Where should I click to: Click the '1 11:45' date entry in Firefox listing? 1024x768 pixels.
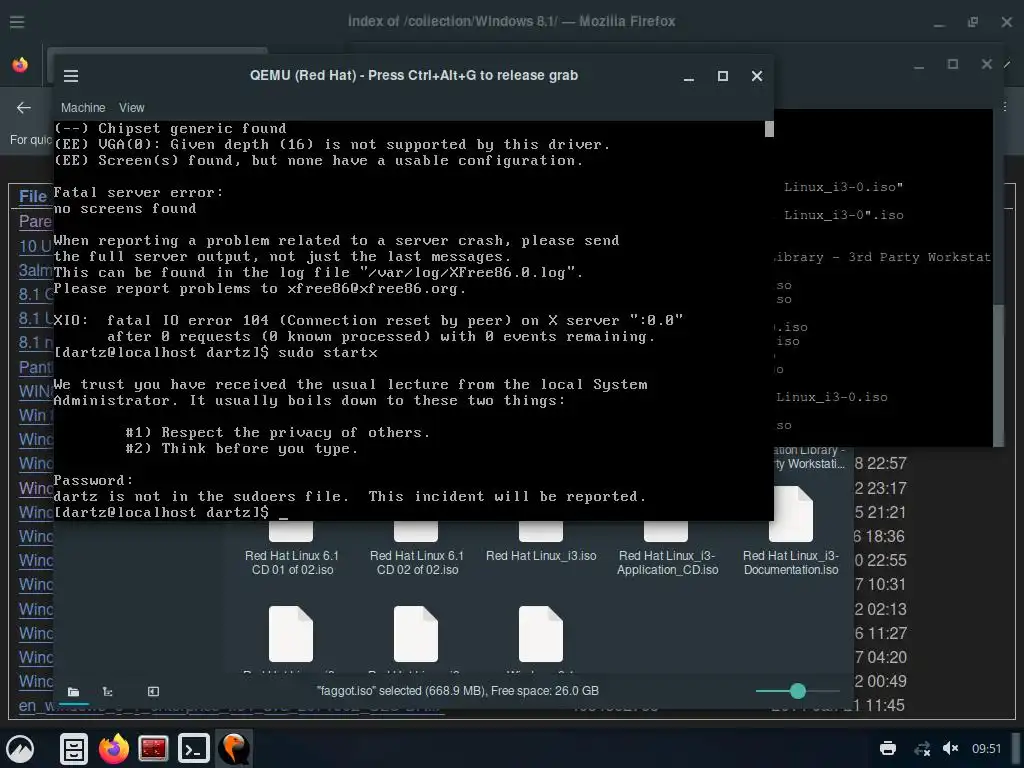pyautogui.click(x=880, y=705)
